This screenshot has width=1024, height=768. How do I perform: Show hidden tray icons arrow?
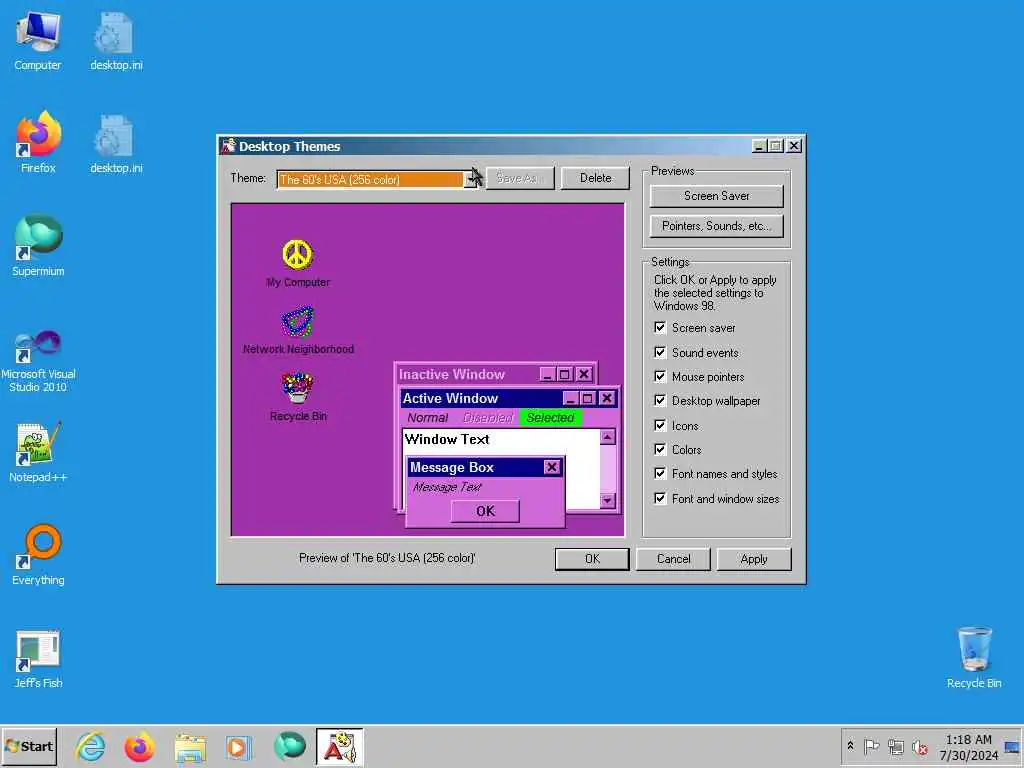pyautogui.click(x=850, y=746)
